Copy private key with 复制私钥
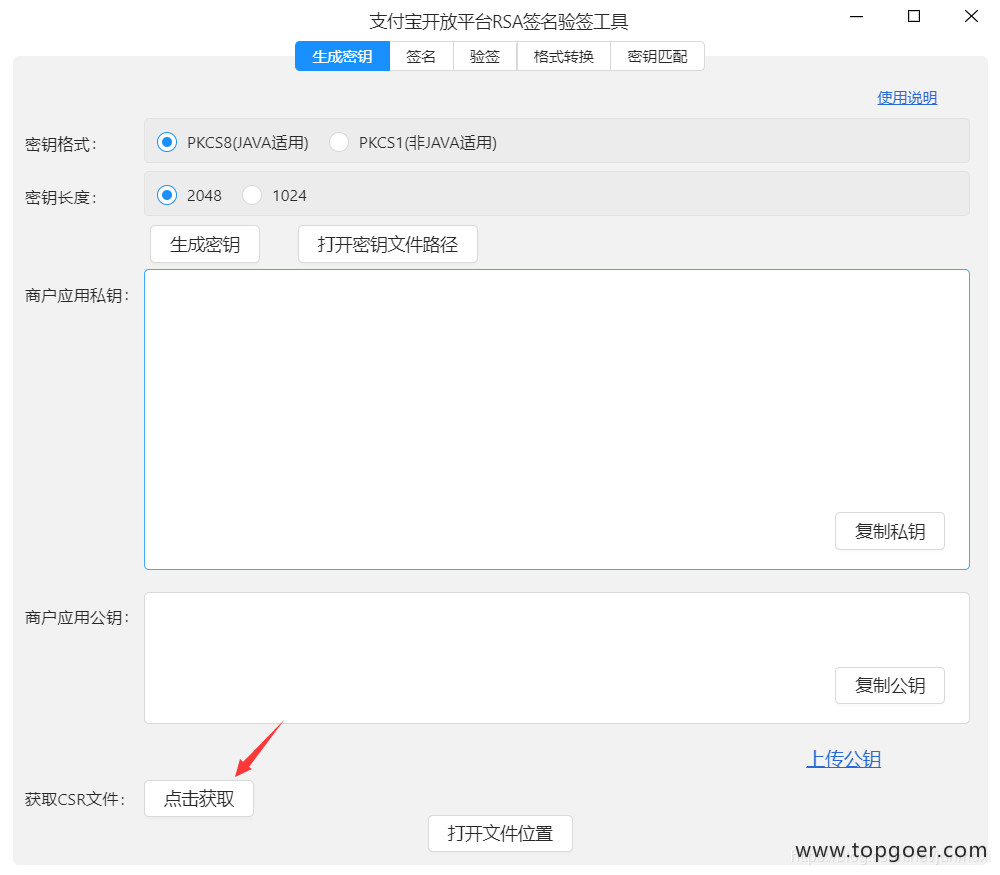This screenshot has height=875, width=1000. coord(889,531)
